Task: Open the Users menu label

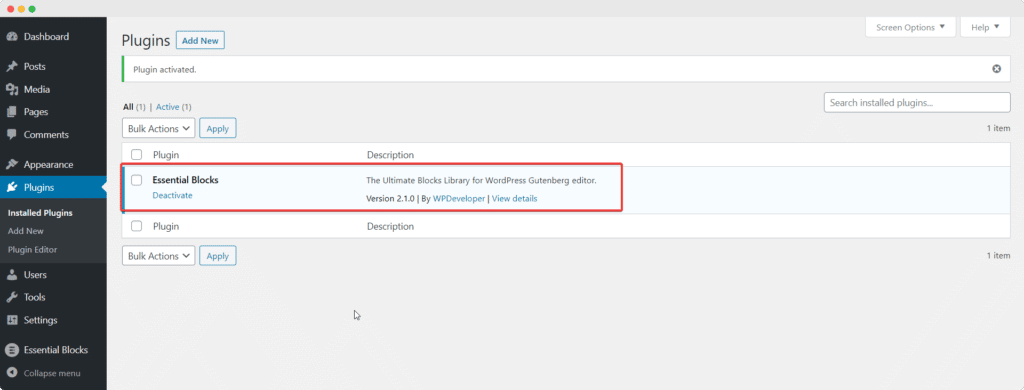Action: (x=35, y=275)
